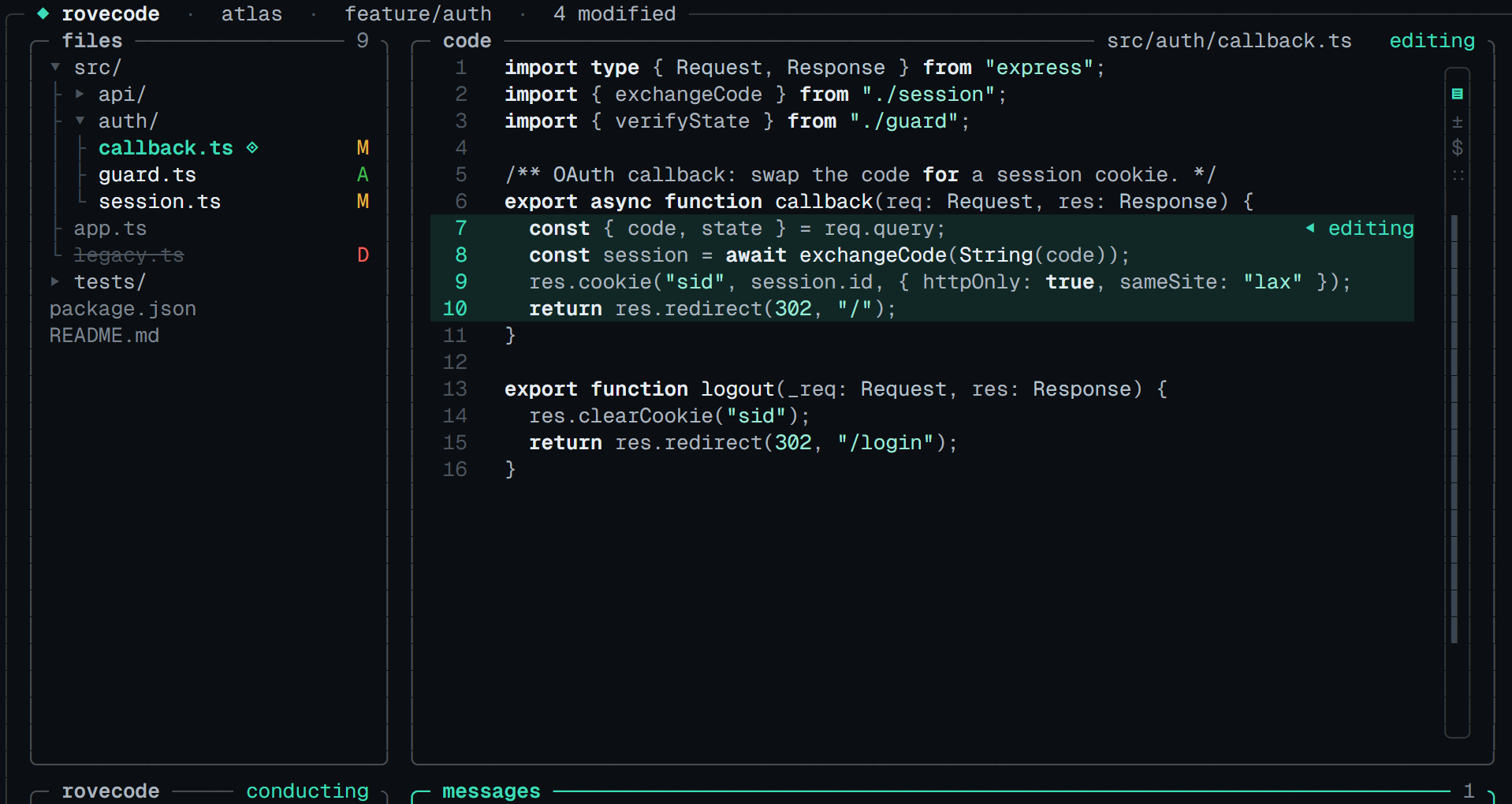Open the terminal dollar-sign icon
Screen dimensions: 1512x804
tap(1457, 147)
